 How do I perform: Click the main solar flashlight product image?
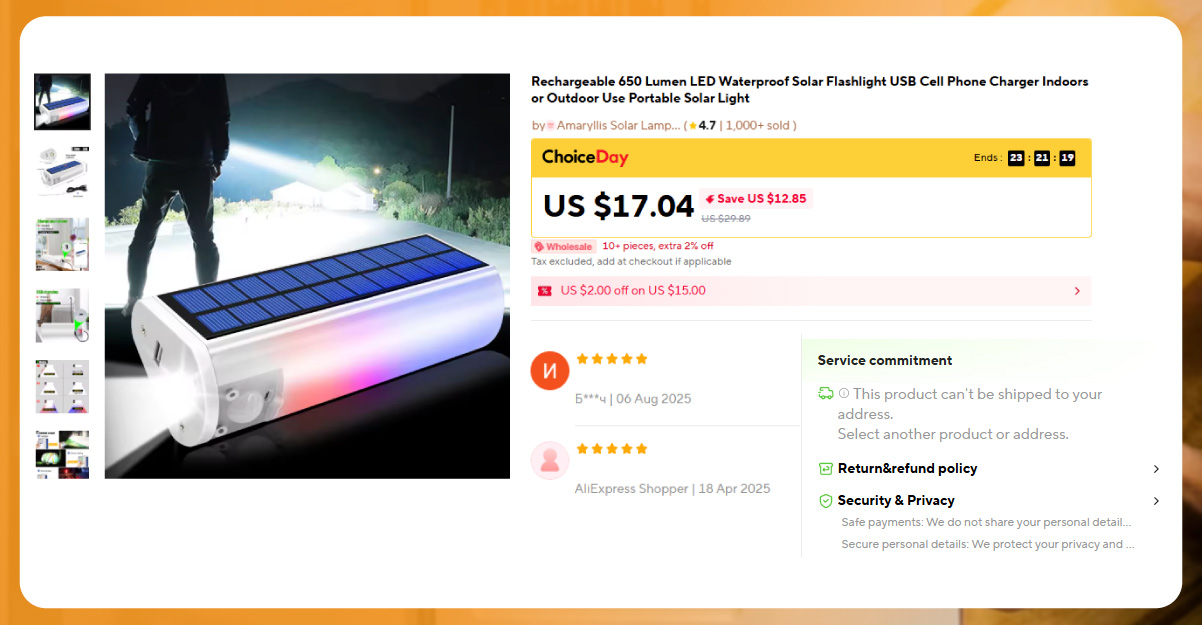coord(307,276)
